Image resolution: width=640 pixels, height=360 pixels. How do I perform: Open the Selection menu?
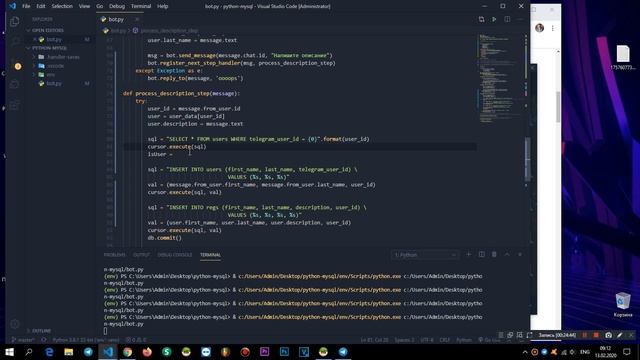62,6
